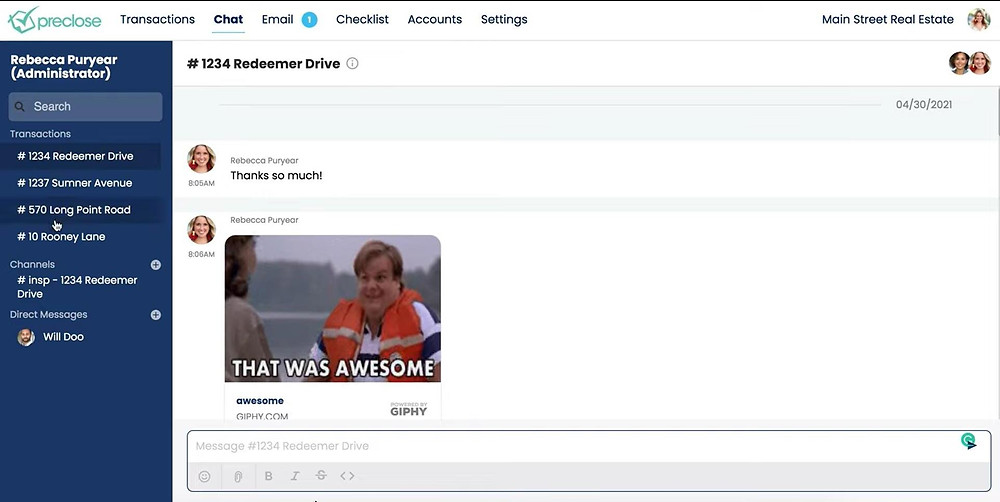Click the 04/30/2021 date separator
1000x502 pixels.
pyautogui.click(x=923, y=105)
